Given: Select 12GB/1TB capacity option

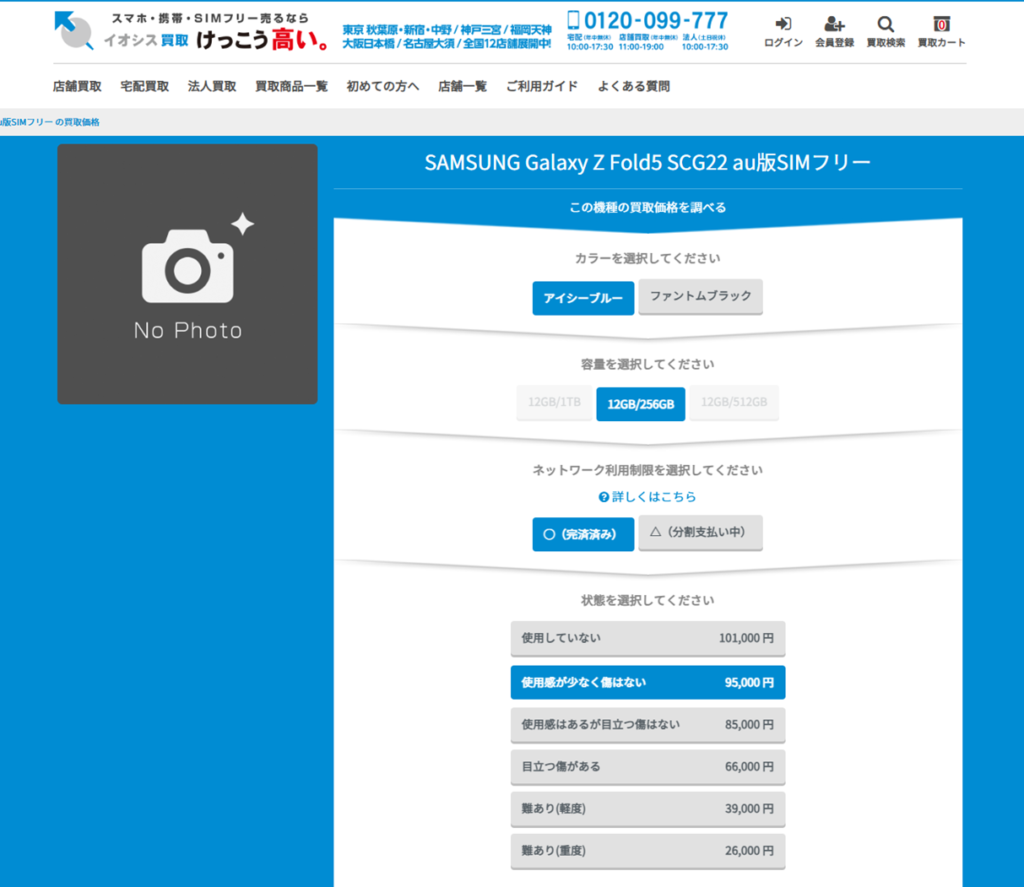Looking at the screenshot, I should [x=554, y=402].
